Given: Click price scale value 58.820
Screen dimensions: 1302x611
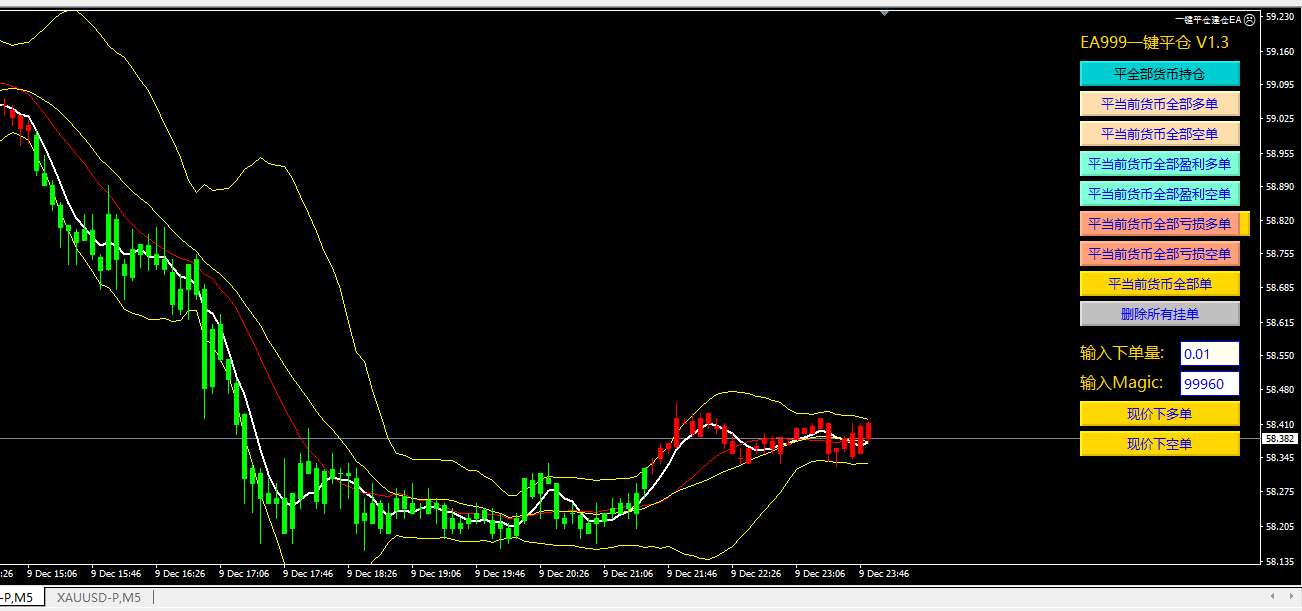Looking at the screenshot, I should [x=1280, y=221].
